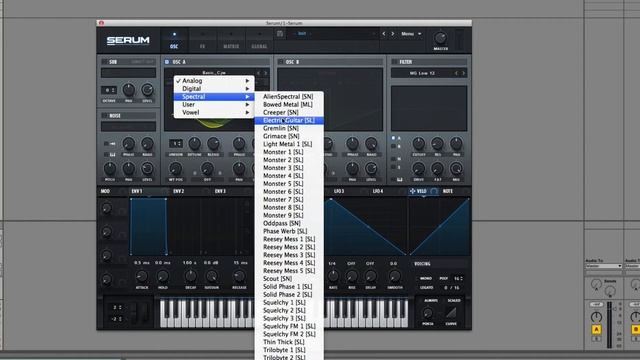Click the ENV 1 ATTACK knob
The width and height of the screenshot is (640, 360).
coord(142,277)
